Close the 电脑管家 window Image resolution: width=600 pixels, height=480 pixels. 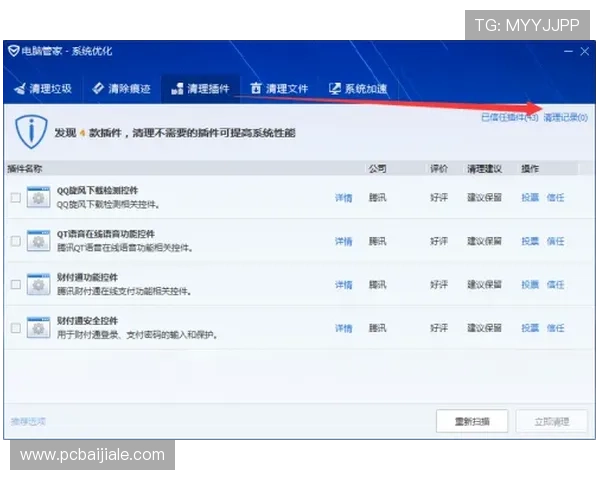(584, 51)
